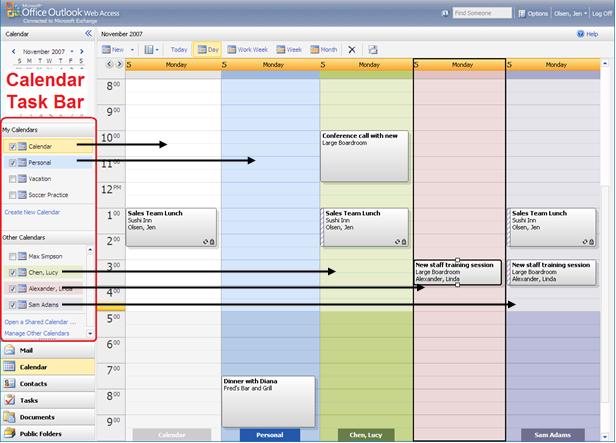Uncheck the Calendar checkbox under My Calendars
Viewport: 616px width, 443px height.
point(13,146)
